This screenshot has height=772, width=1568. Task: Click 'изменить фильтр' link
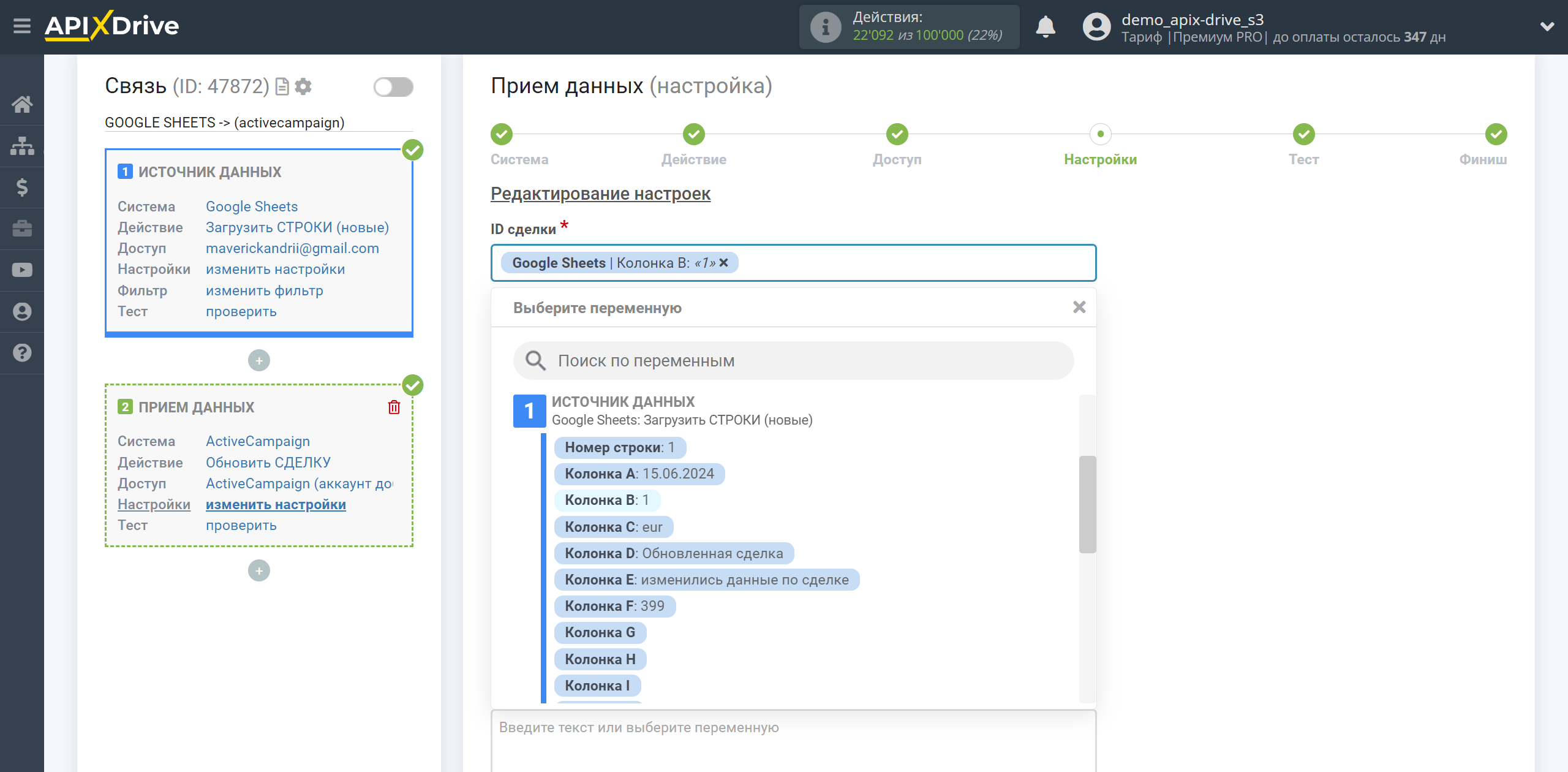coord(264,290)
